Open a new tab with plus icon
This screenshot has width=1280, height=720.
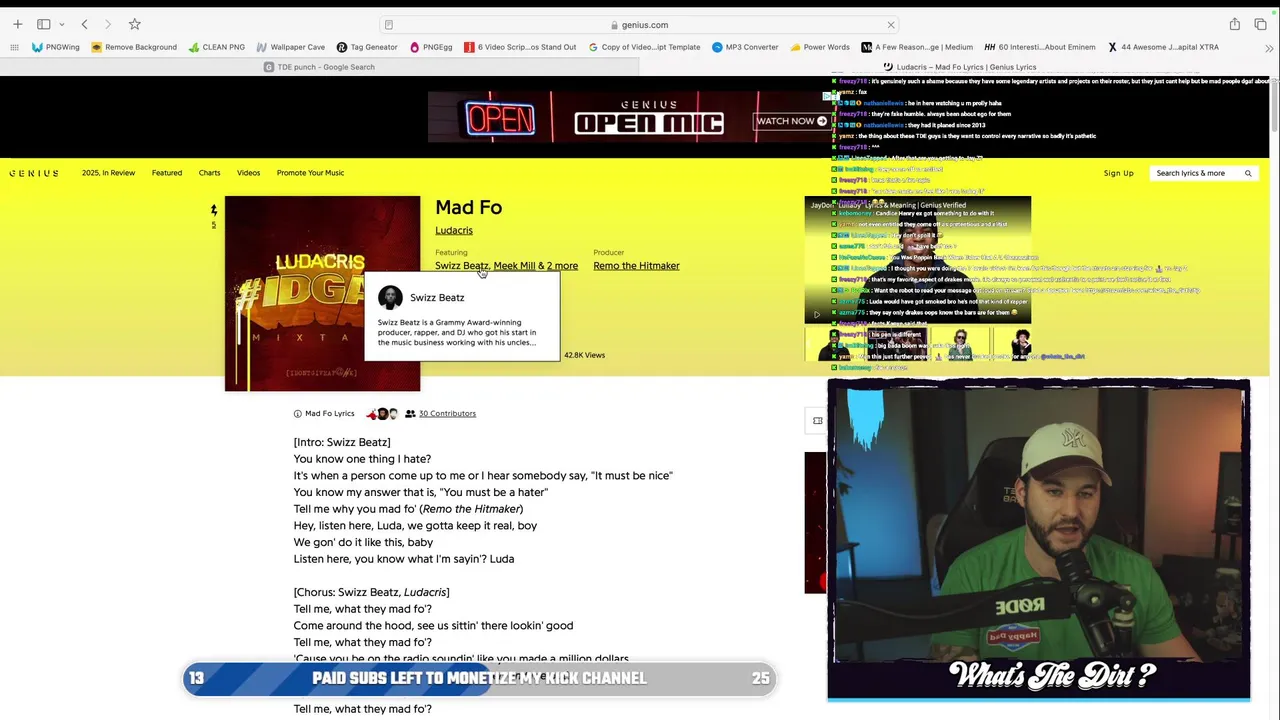click(x=17, y=24)
